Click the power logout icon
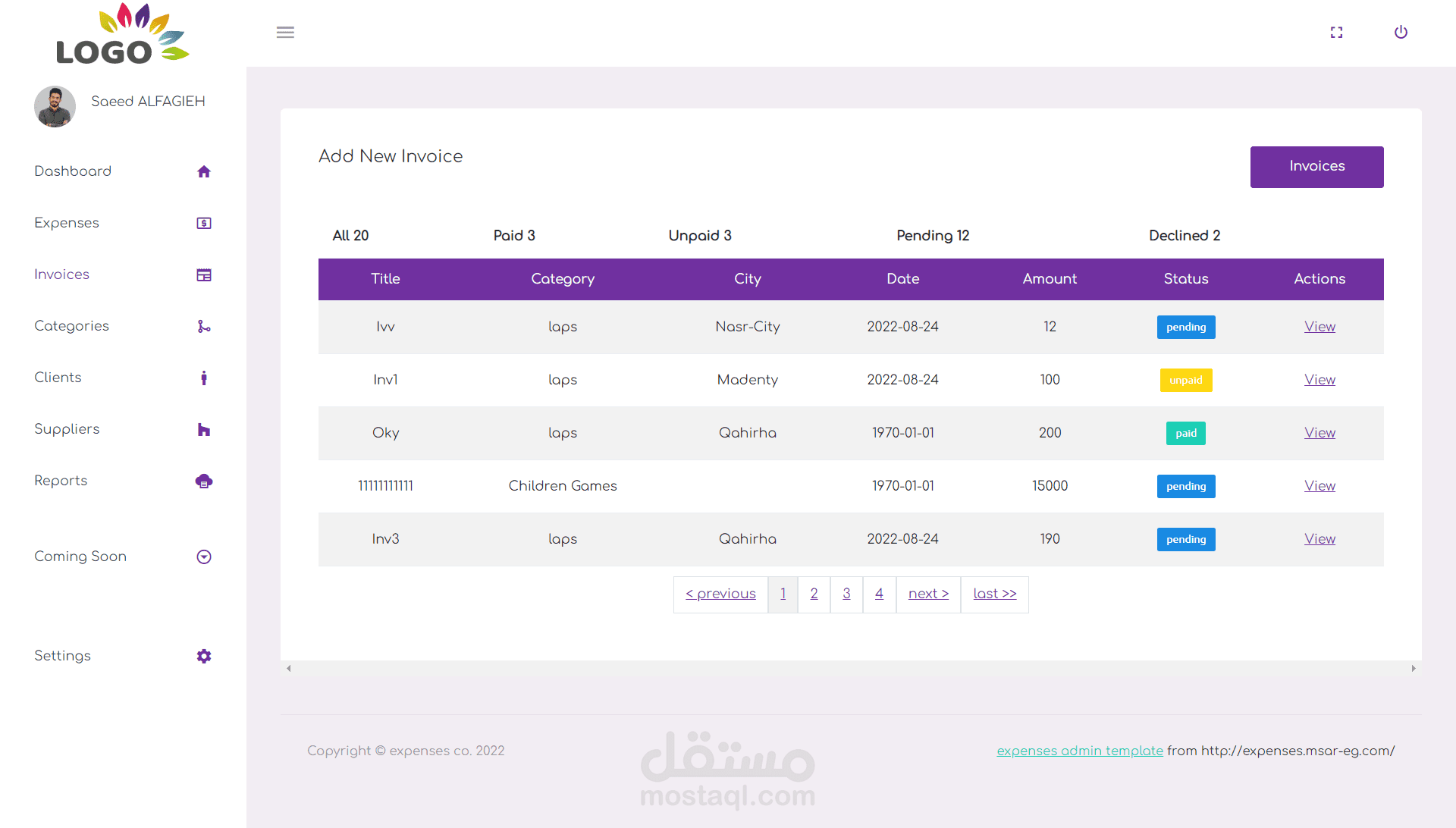Image resolution: width=1456 pixels, height=828 pixels. (x=1401, y=33)
